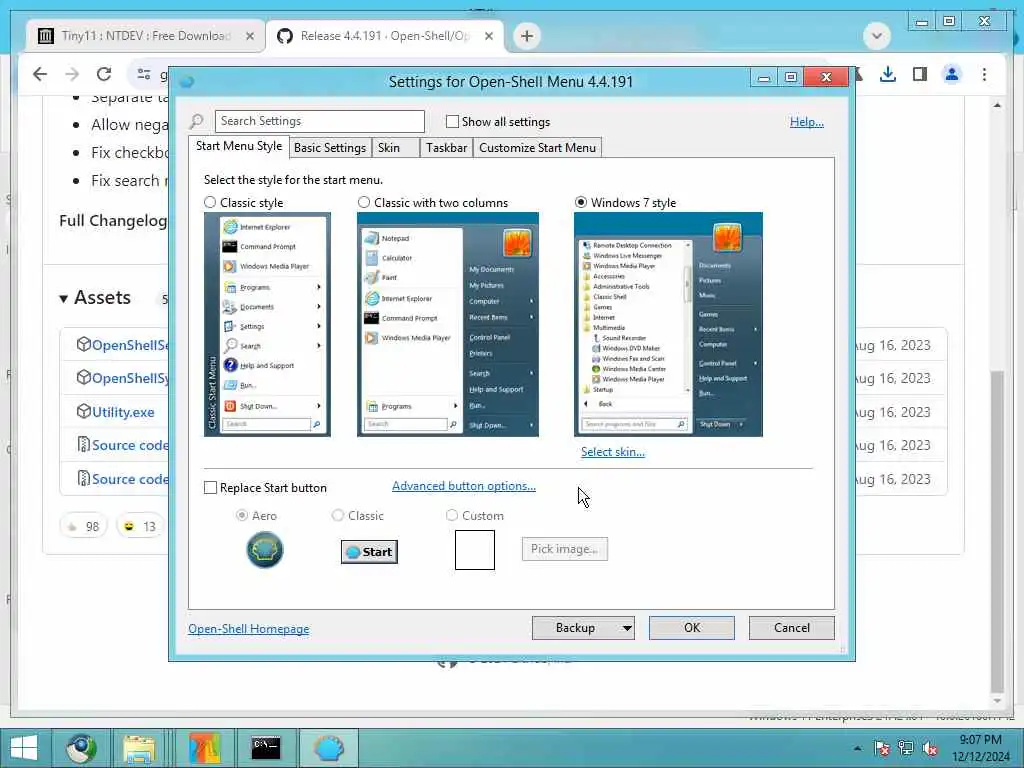Viewport: 1024px width, 768px height.
Task: Click the Open-Shell shell icon in taskbar
Action: 328,748
